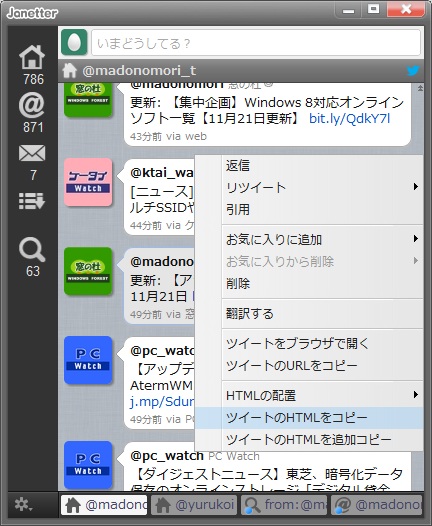The image size is (432, 526).
Task: Open direct messages envelope icon
Action: point(32,153)
